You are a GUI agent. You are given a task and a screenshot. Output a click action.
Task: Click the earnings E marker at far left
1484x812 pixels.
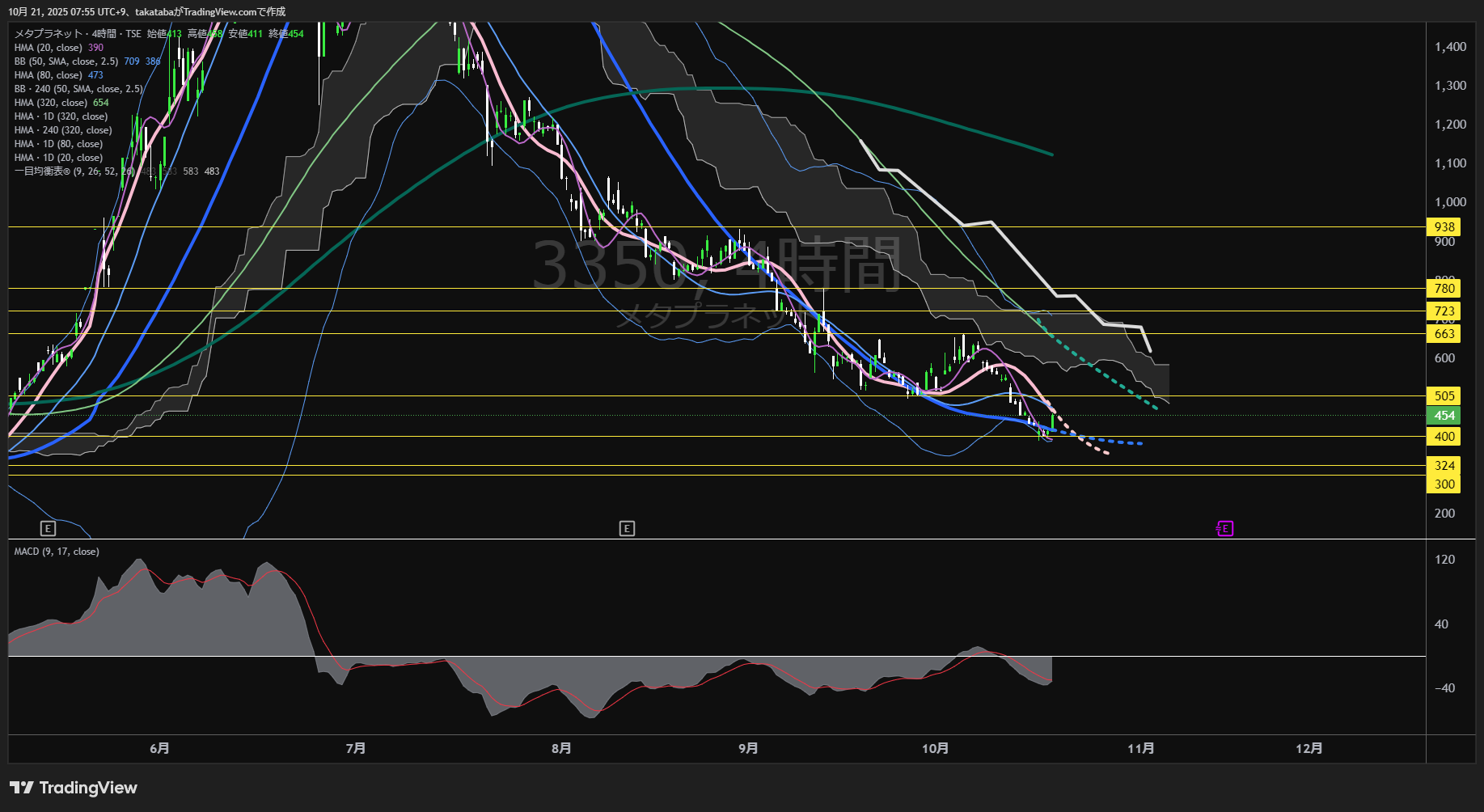pos(48,529)
